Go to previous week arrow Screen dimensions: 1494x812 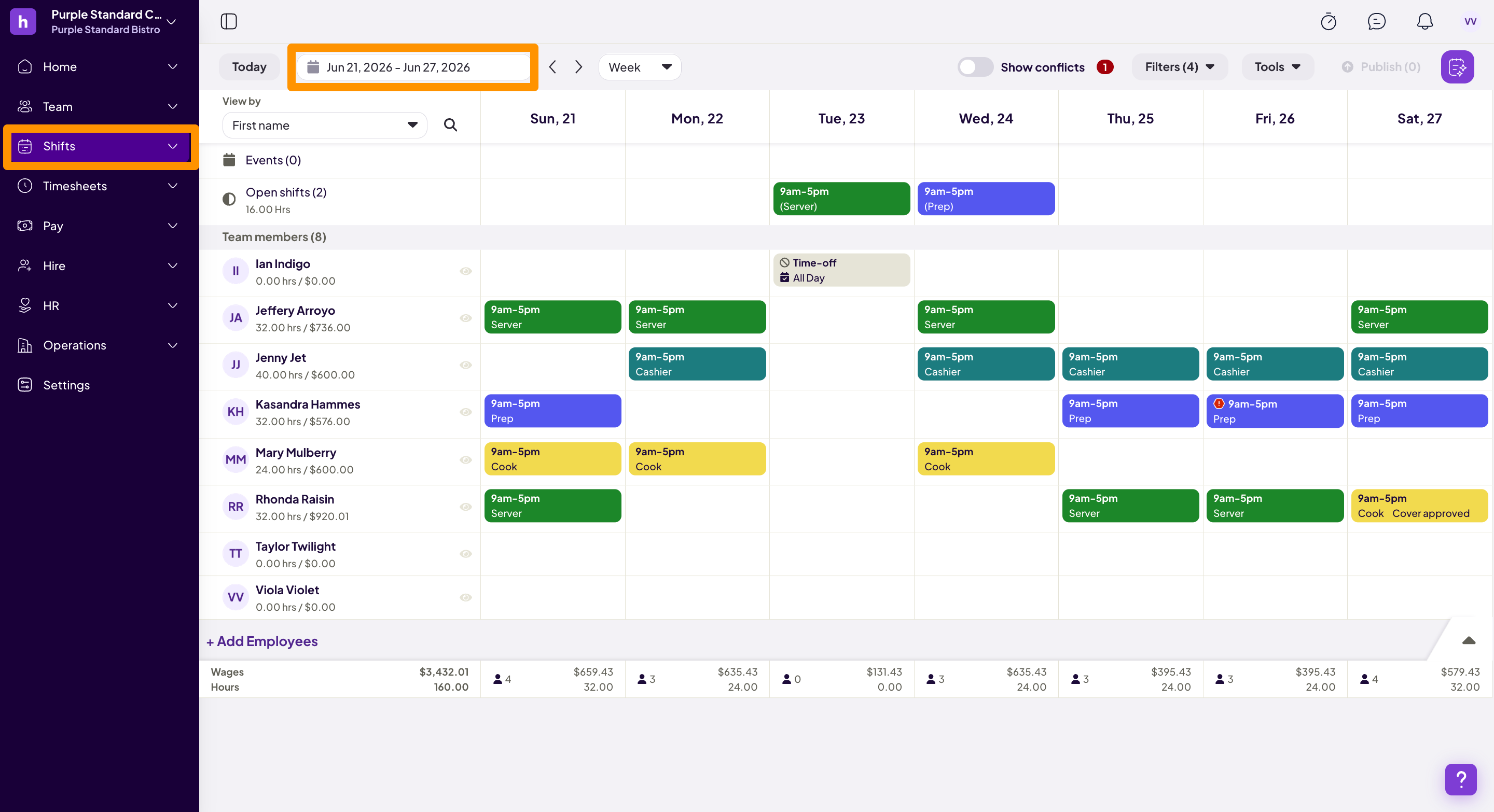pos(552,67)
